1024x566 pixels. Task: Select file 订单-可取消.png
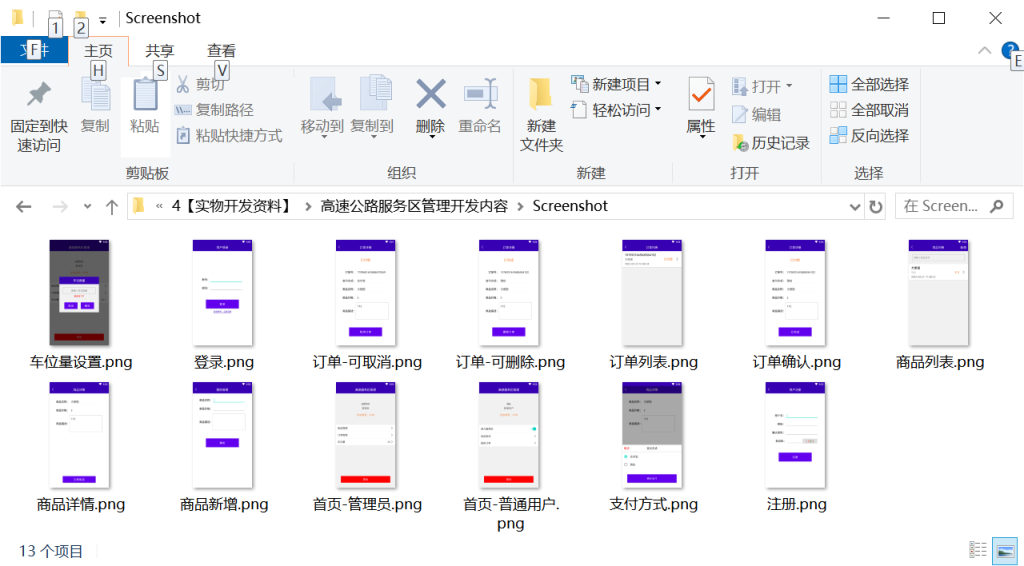(367, 305)
